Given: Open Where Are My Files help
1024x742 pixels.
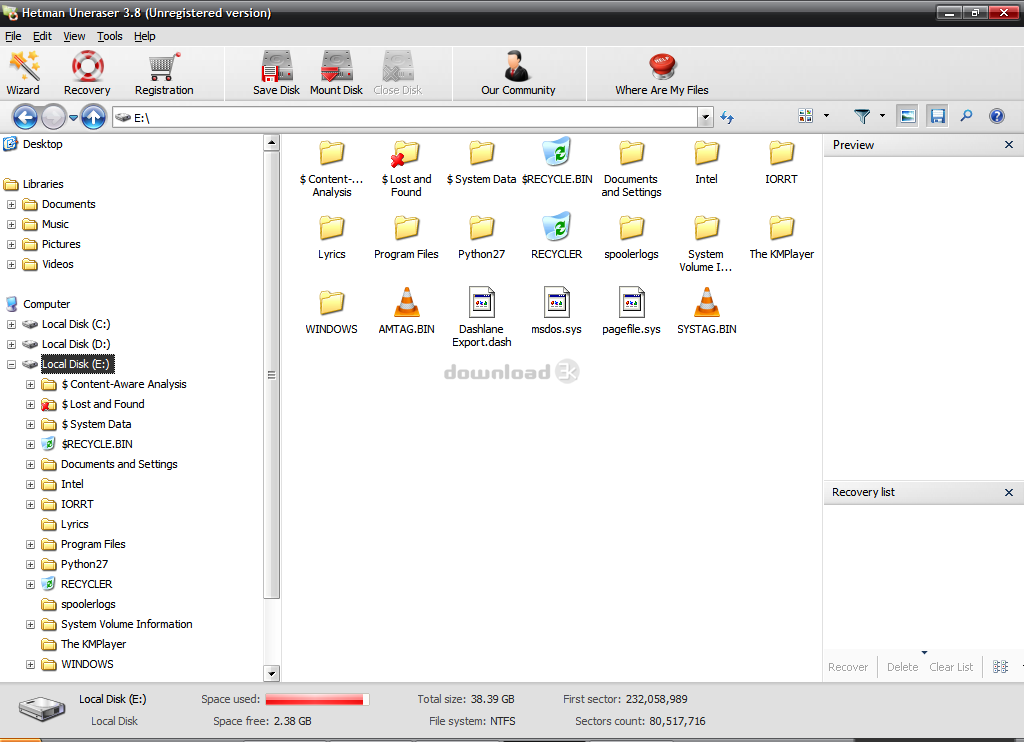Looking at the screenshot, I should (x=662, y=73).
